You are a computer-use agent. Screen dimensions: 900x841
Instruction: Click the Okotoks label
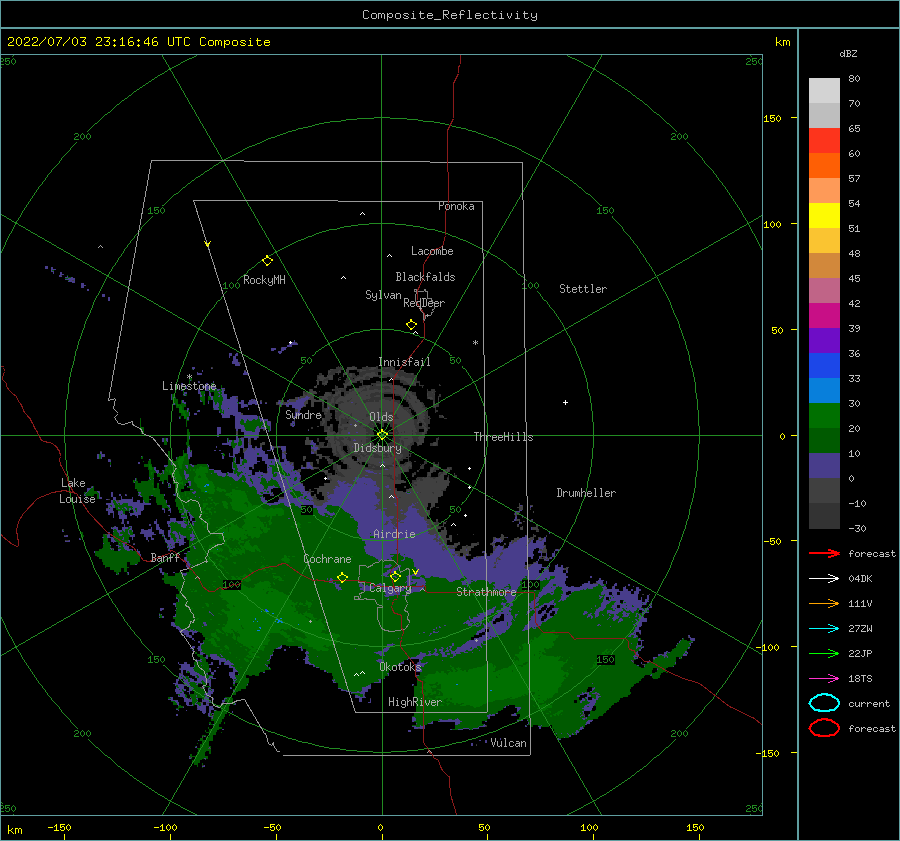click(400, 667)
